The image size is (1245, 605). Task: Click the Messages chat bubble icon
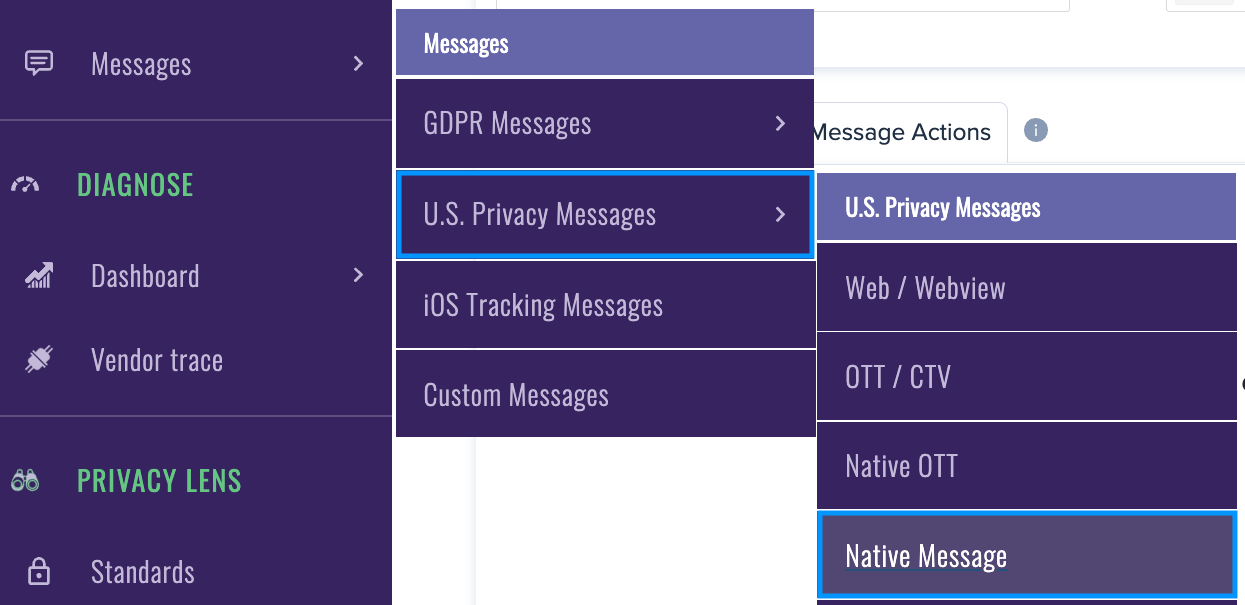pyautogui.click(x=39, y=63)
